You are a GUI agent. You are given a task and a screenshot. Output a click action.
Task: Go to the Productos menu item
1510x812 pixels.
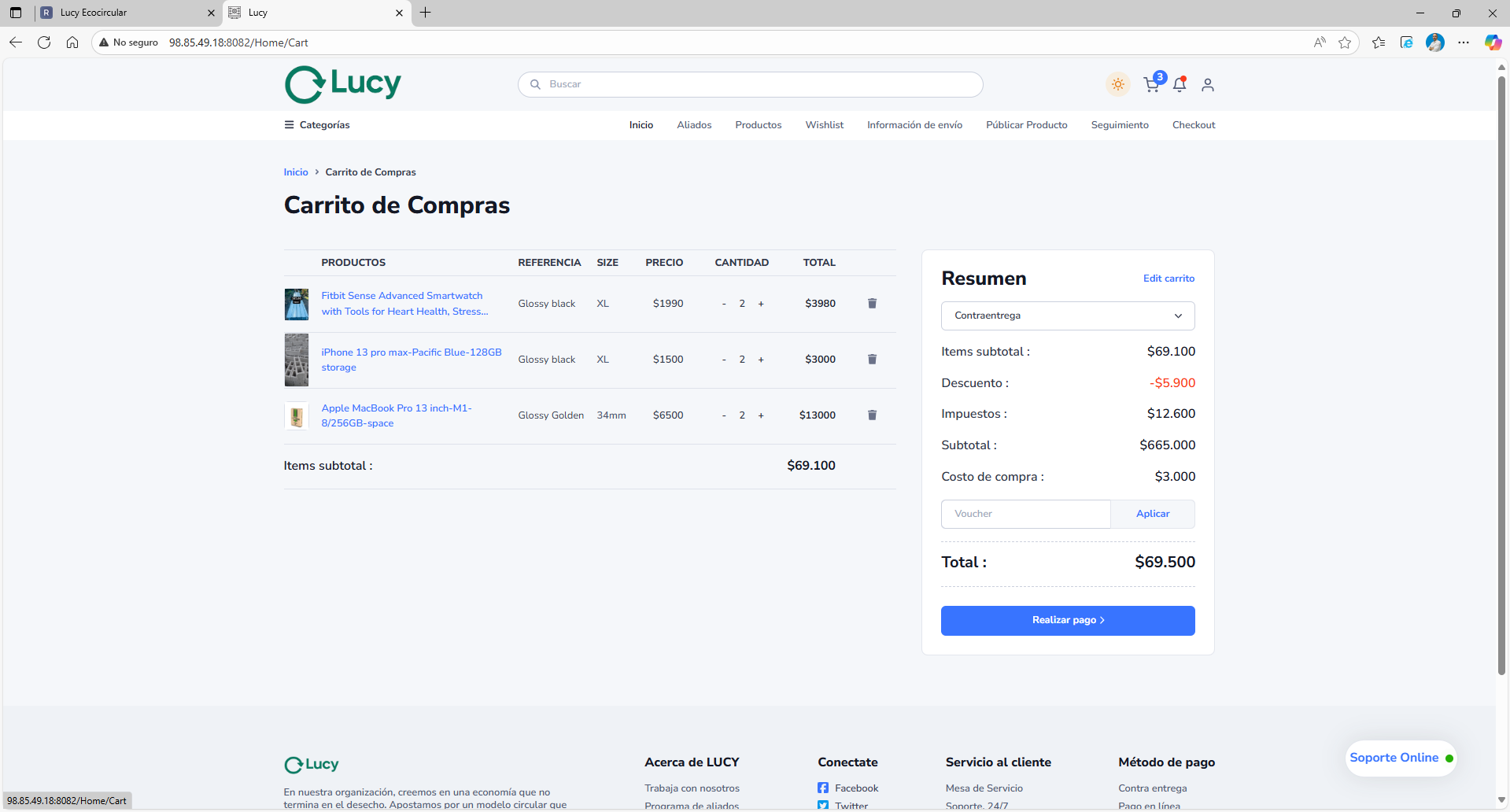coord(758,125)
